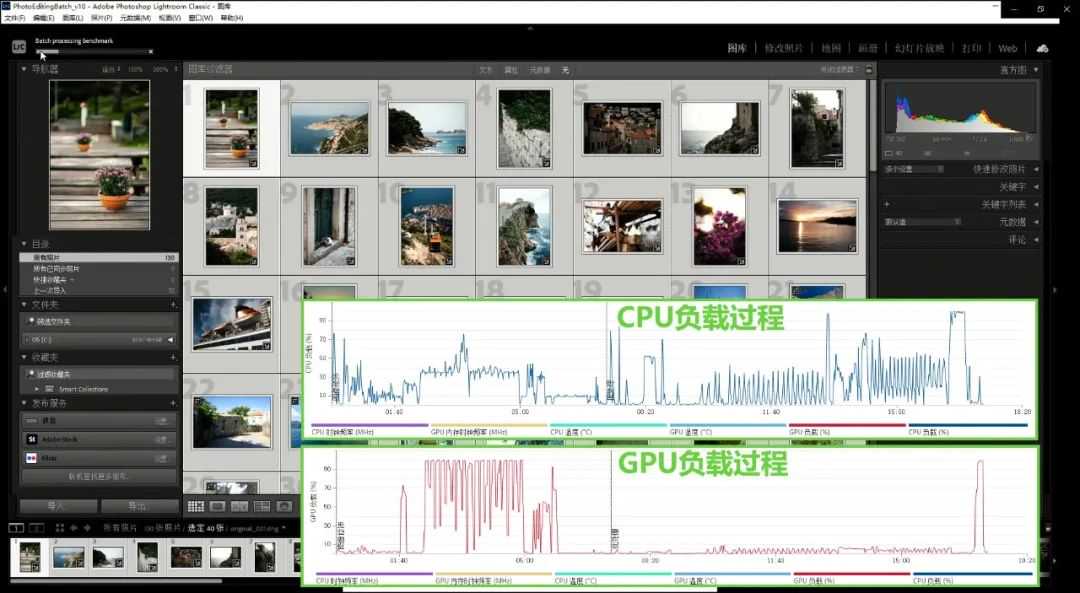Switch to Grid view in the toolbar
1080x593 pixels.
pos(196,506)
